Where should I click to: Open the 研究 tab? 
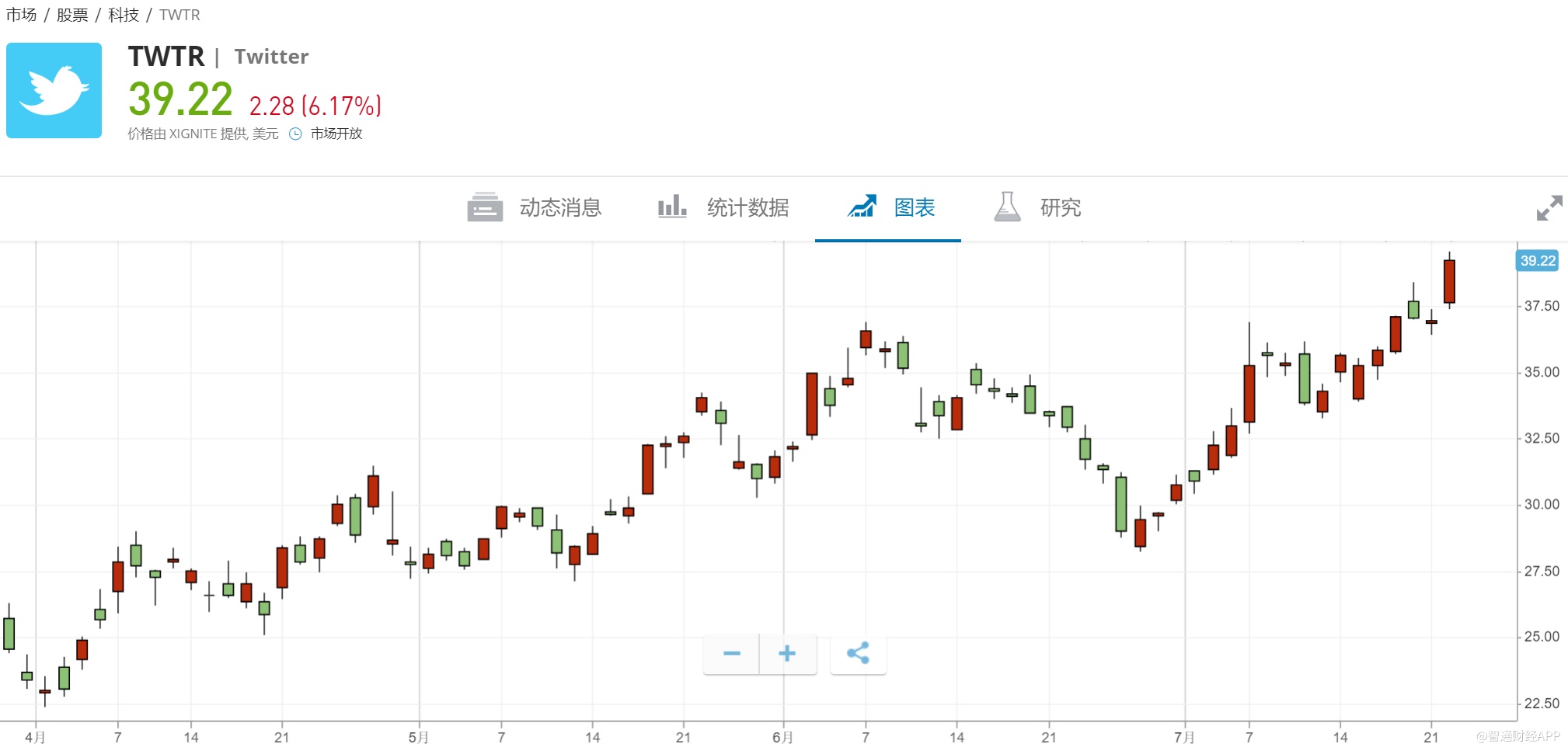tap(1060, 207)
